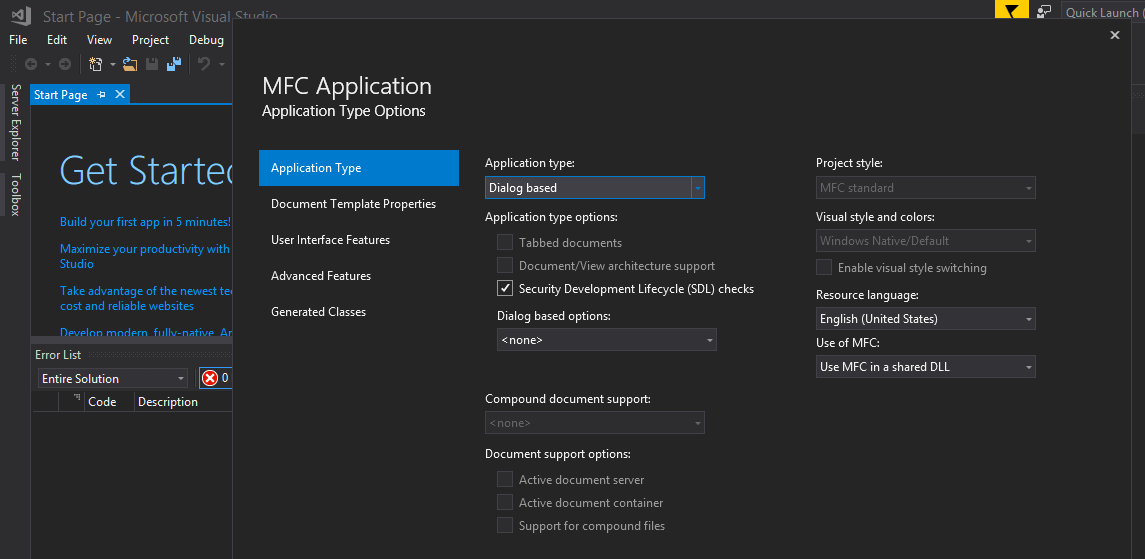Open the File menu
This screenshot has height=559, width=1145.
click(x=18, y=40)
